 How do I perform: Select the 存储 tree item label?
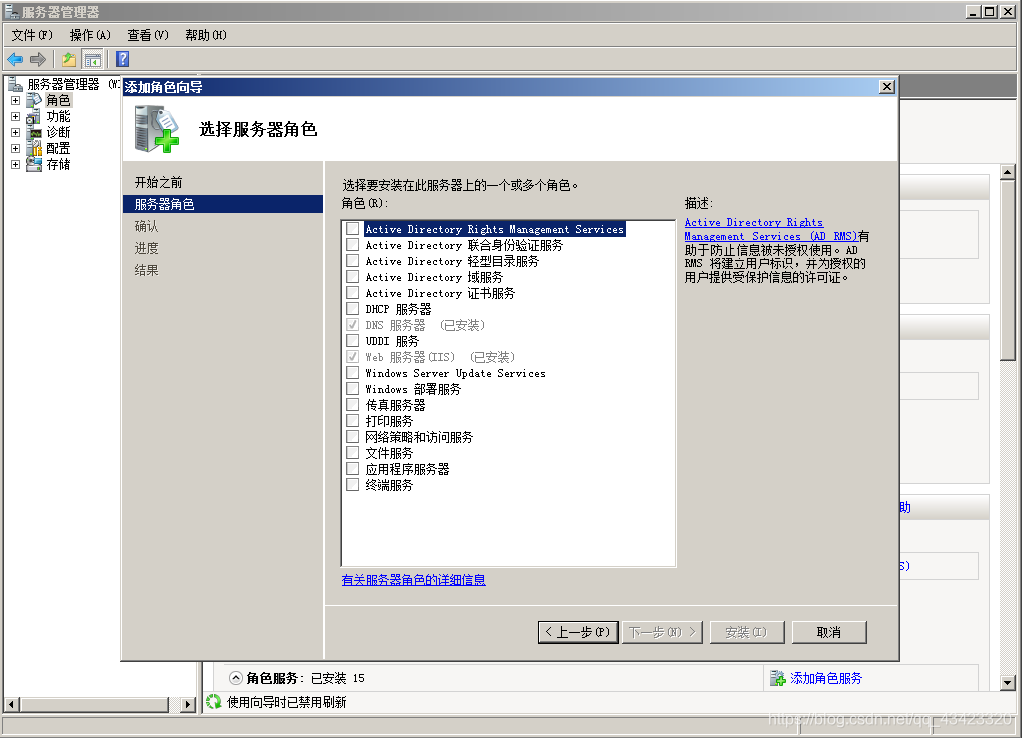coord(58,164)
